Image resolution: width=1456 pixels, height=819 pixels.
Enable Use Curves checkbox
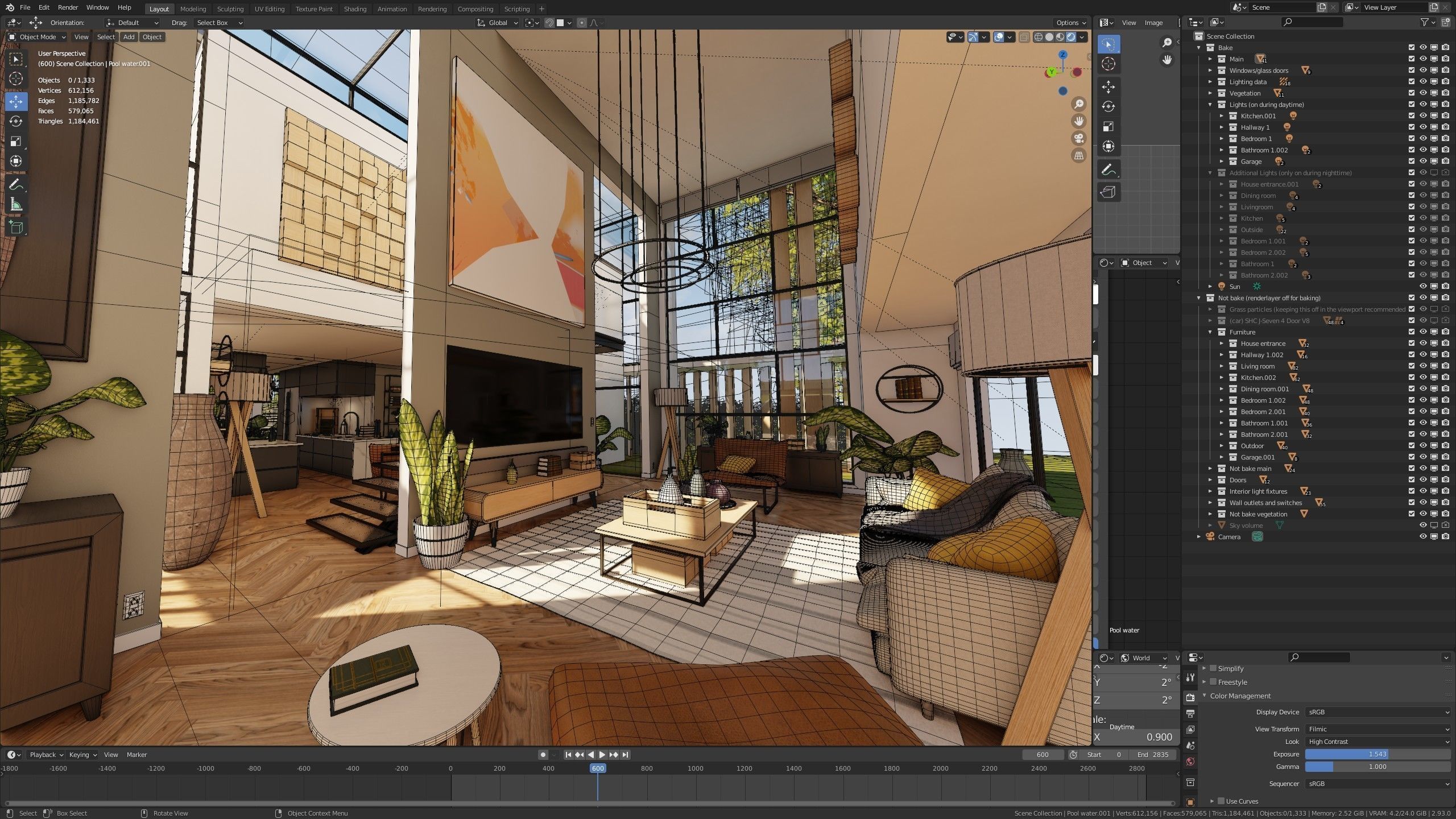[1221, 801]
